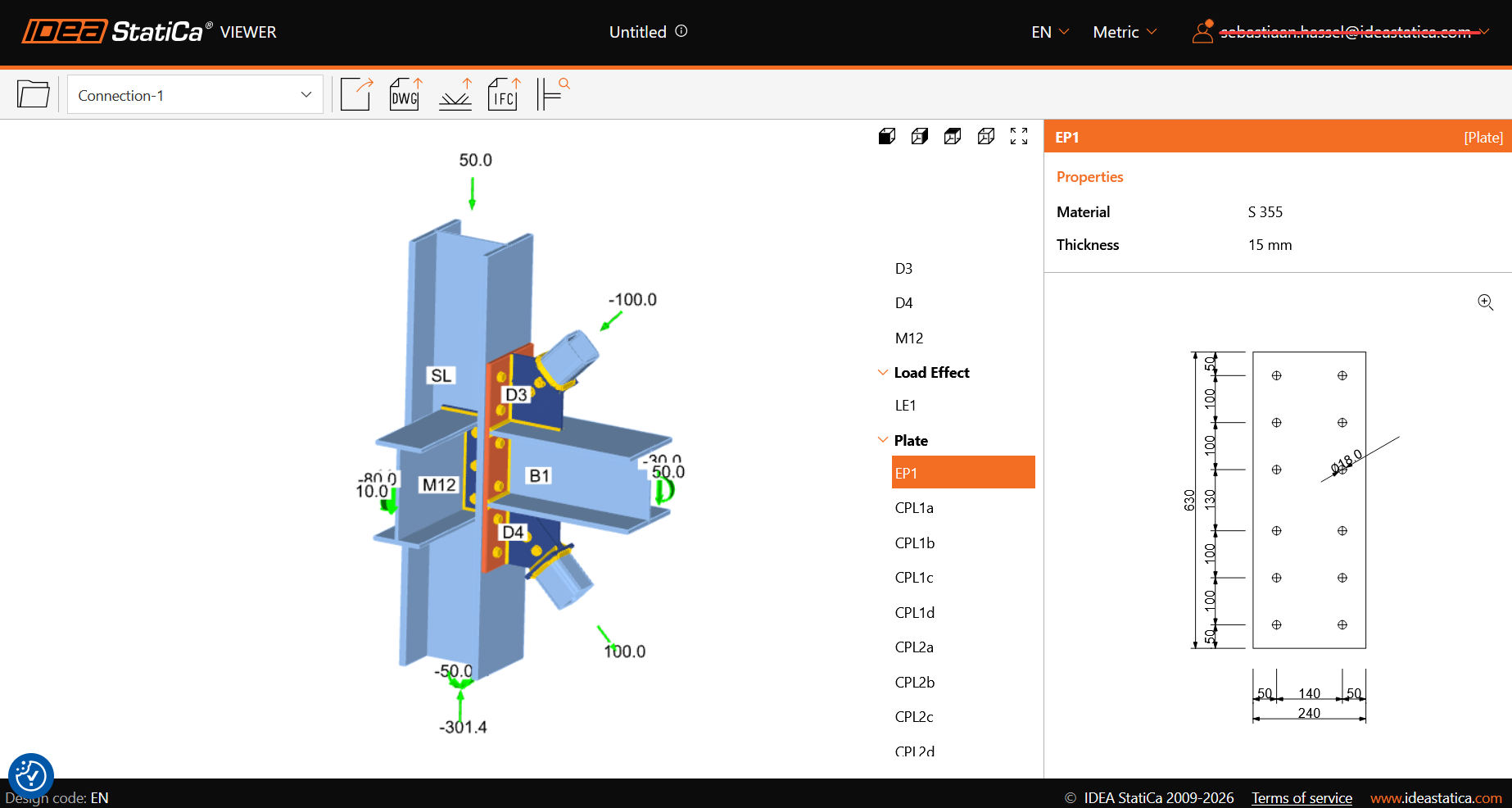Zoom into the EP1 plate drawing
This screenshot has height=808, width=1512.
point(1485,302)
